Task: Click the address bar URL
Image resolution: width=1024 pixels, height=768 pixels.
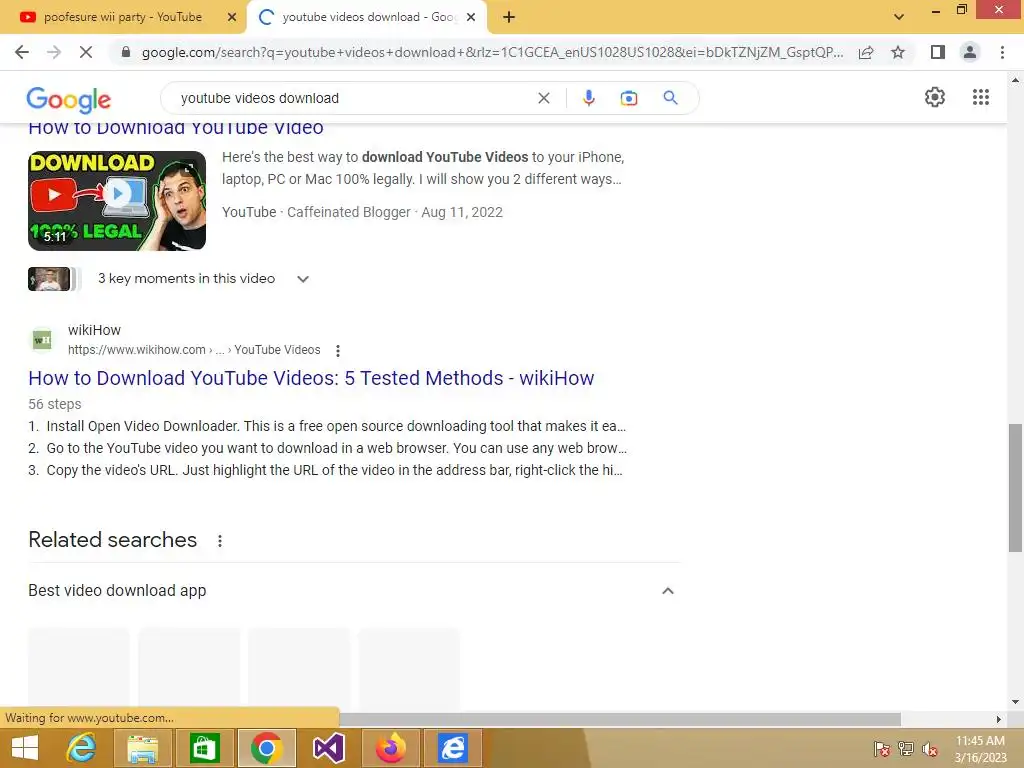Action: pos(492,52)
